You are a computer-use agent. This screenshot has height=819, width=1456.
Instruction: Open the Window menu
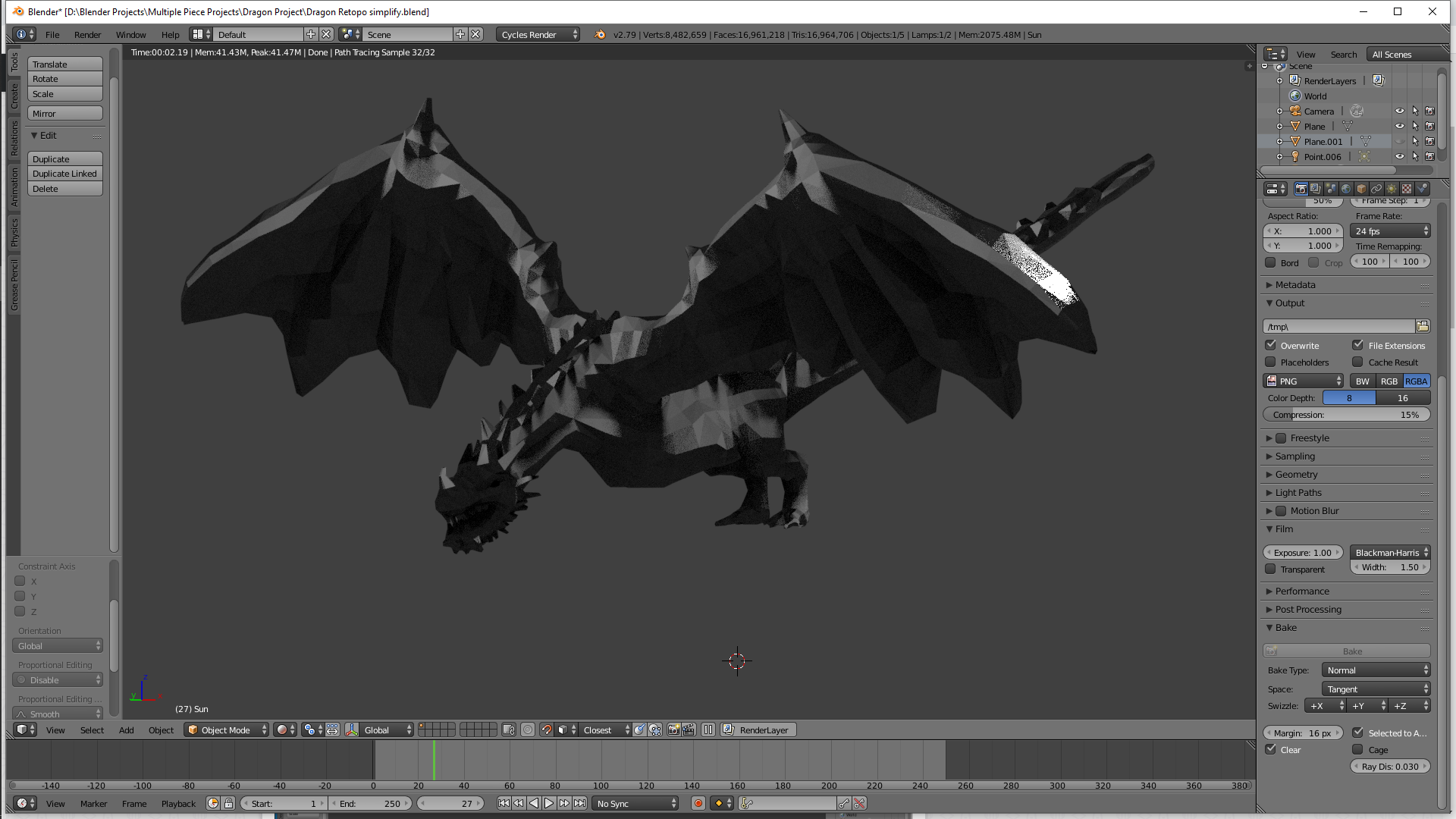130,34
